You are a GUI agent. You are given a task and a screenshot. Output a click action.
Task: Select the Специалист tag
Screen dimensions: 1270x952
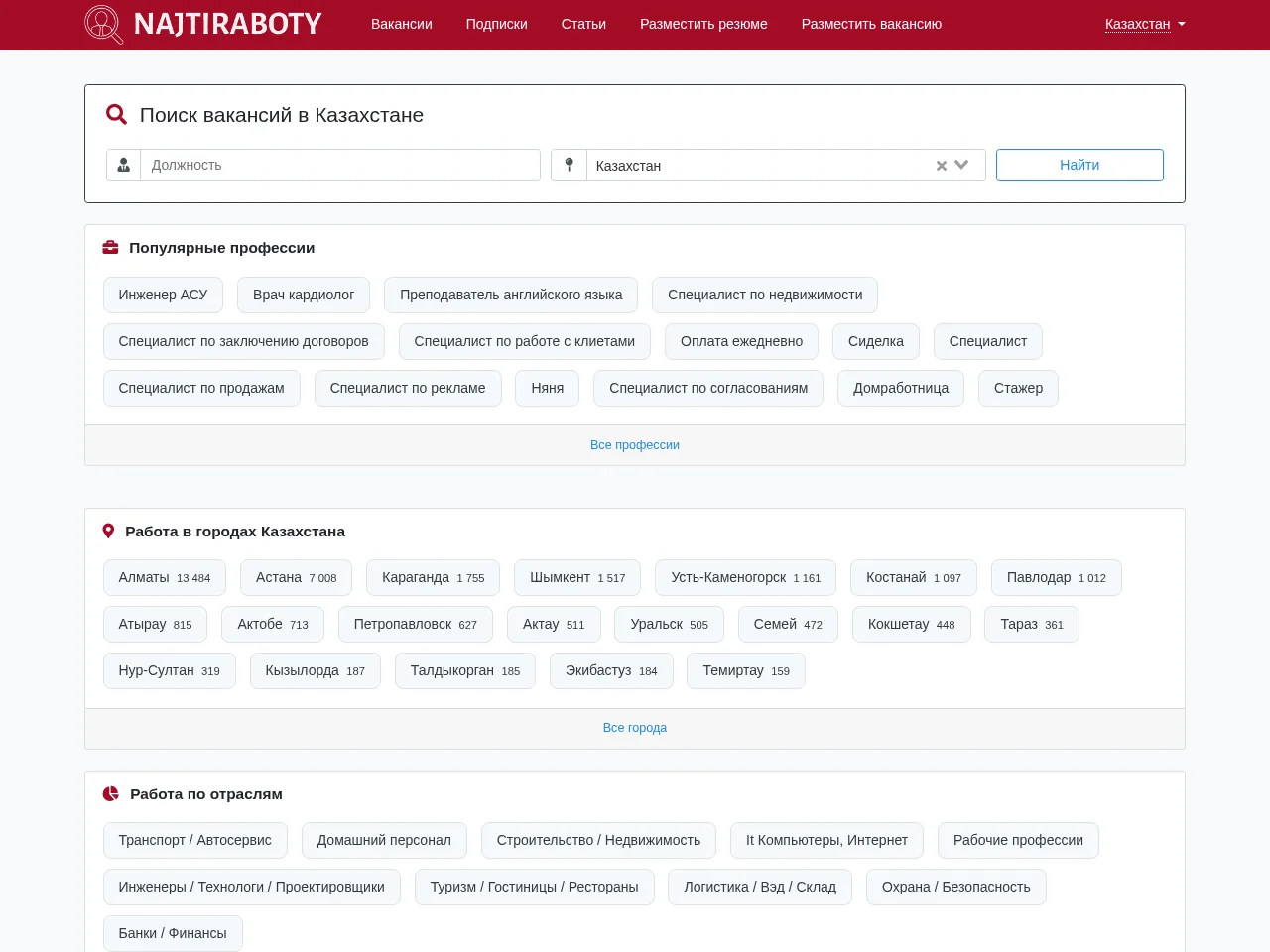(x=988, y=341)
